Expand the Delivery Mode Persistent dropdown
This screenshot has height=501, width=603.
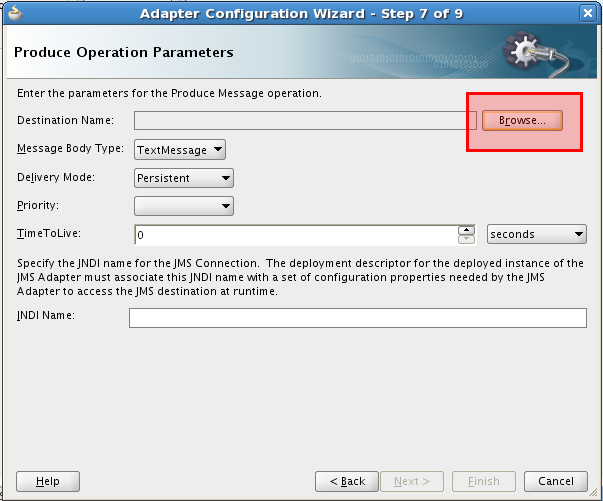coord(184,178)
